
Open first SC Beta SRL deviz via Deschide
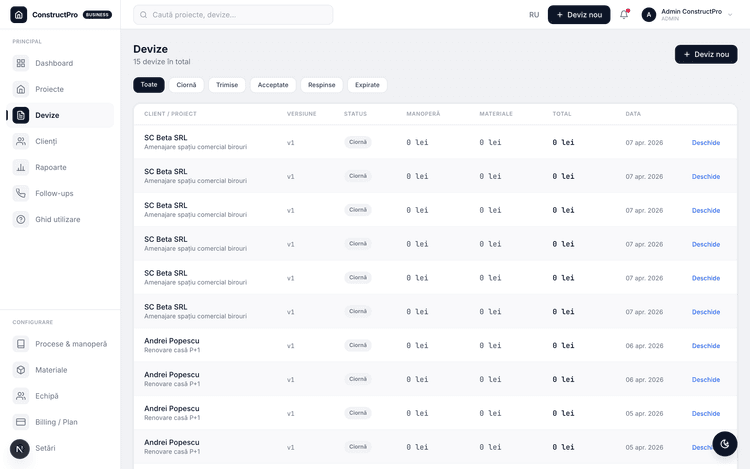click(706, 142)
